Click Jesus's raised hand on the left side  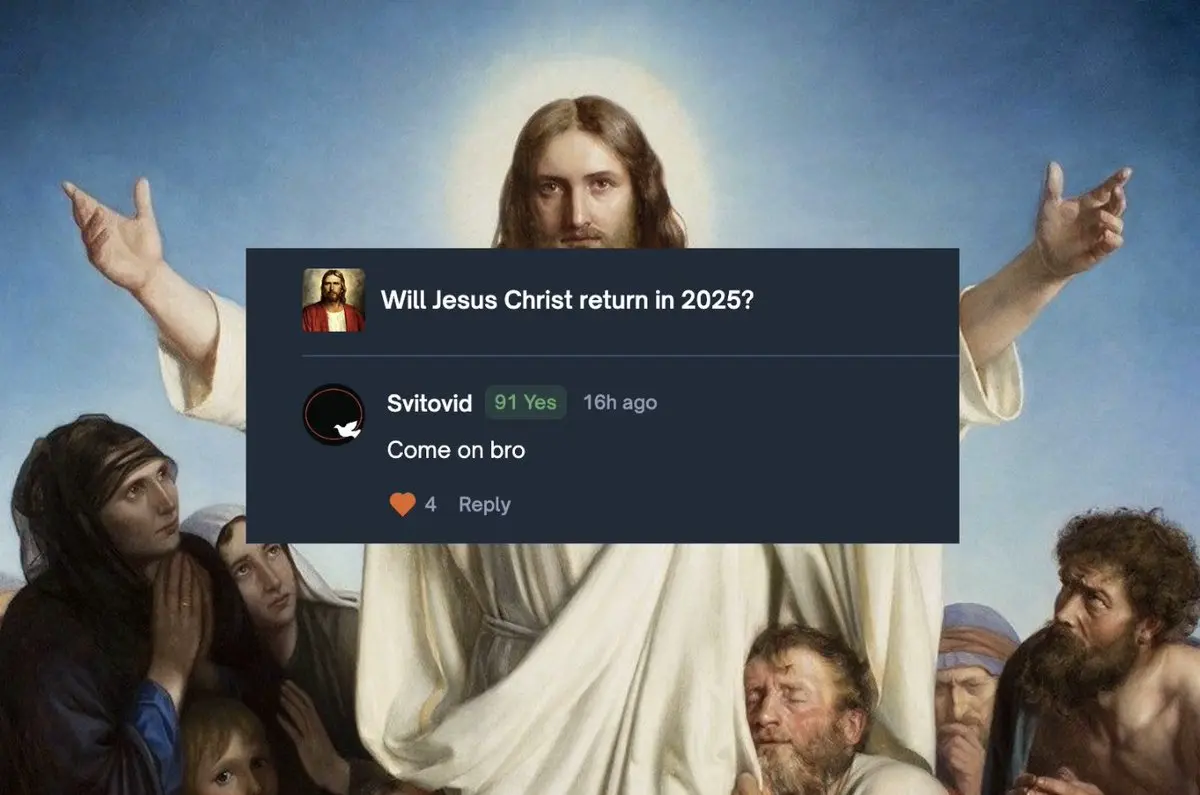click(x=113, y=235)
